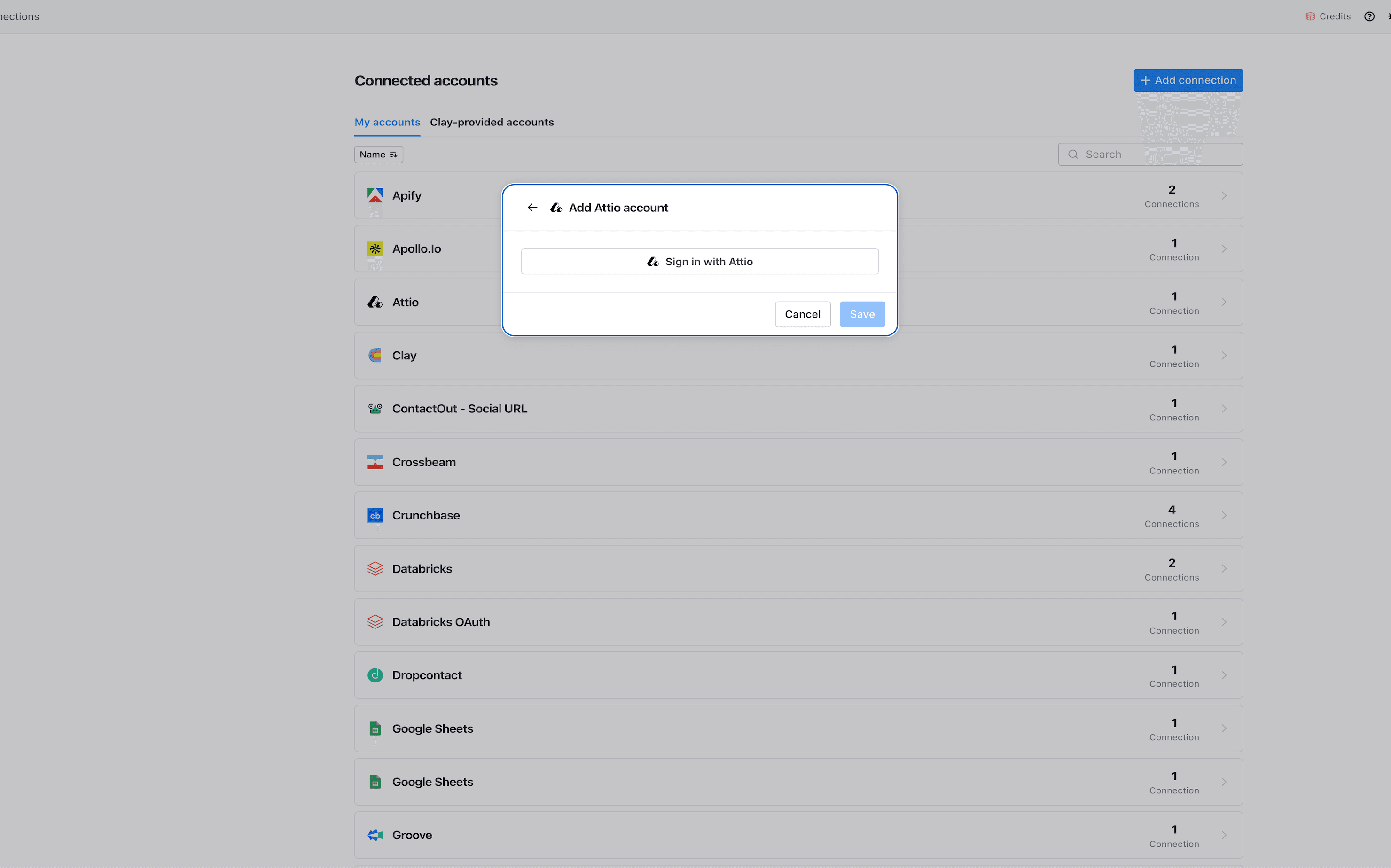Select the My accounts tab
This screenshot has height=868, width=1391.
click(x=387, y=122)
